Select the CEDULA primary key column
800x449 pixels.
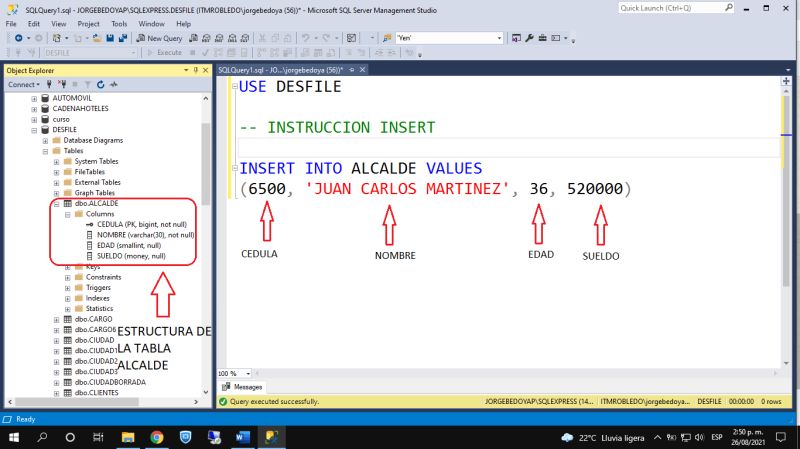click(x=136, y=224)
